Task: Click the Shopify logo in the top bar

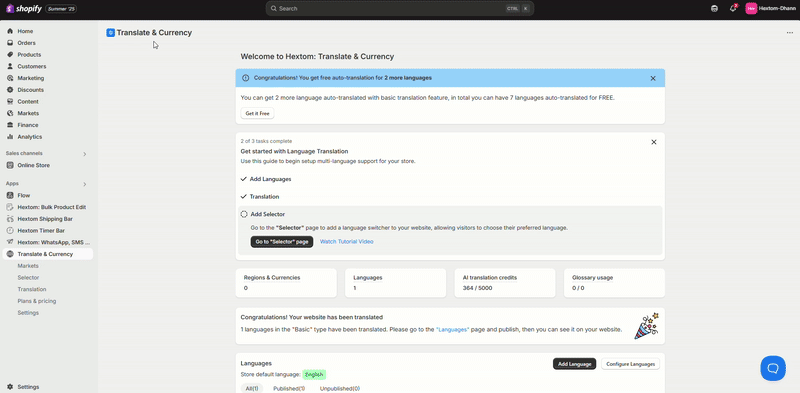Action: pos(23,9)
